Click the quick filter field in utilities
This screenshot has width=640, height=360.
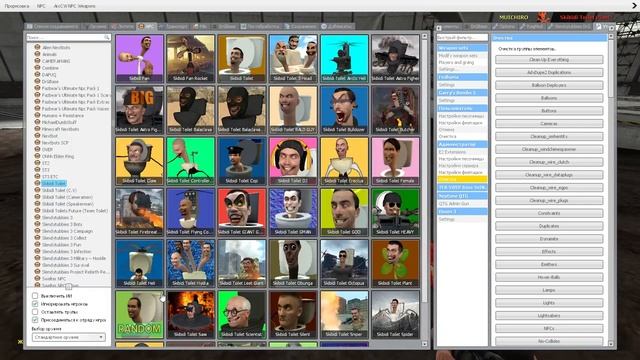tap(462, 38)
